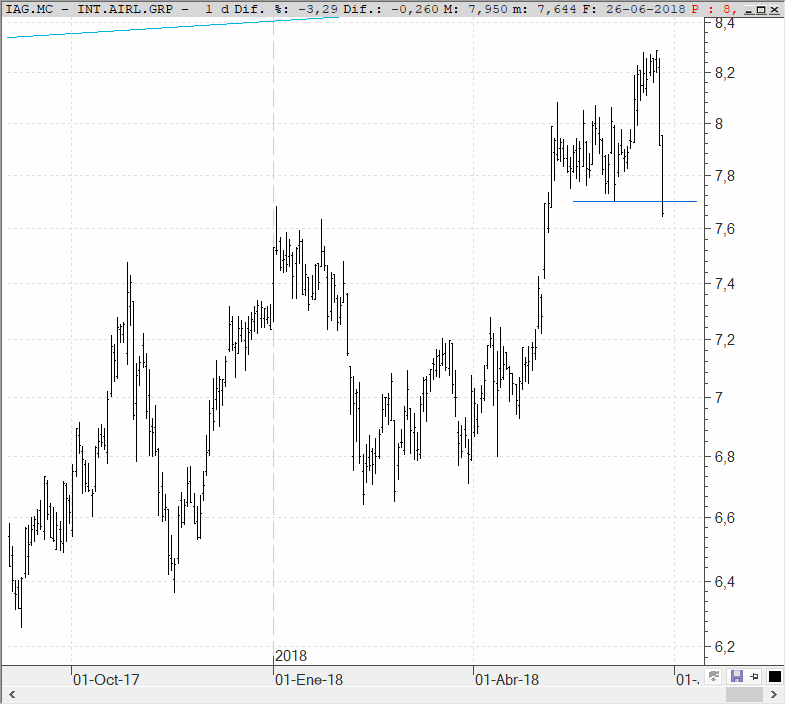Click the -0,260 difference value in header
786x705 pixels.
pos(414,9)
